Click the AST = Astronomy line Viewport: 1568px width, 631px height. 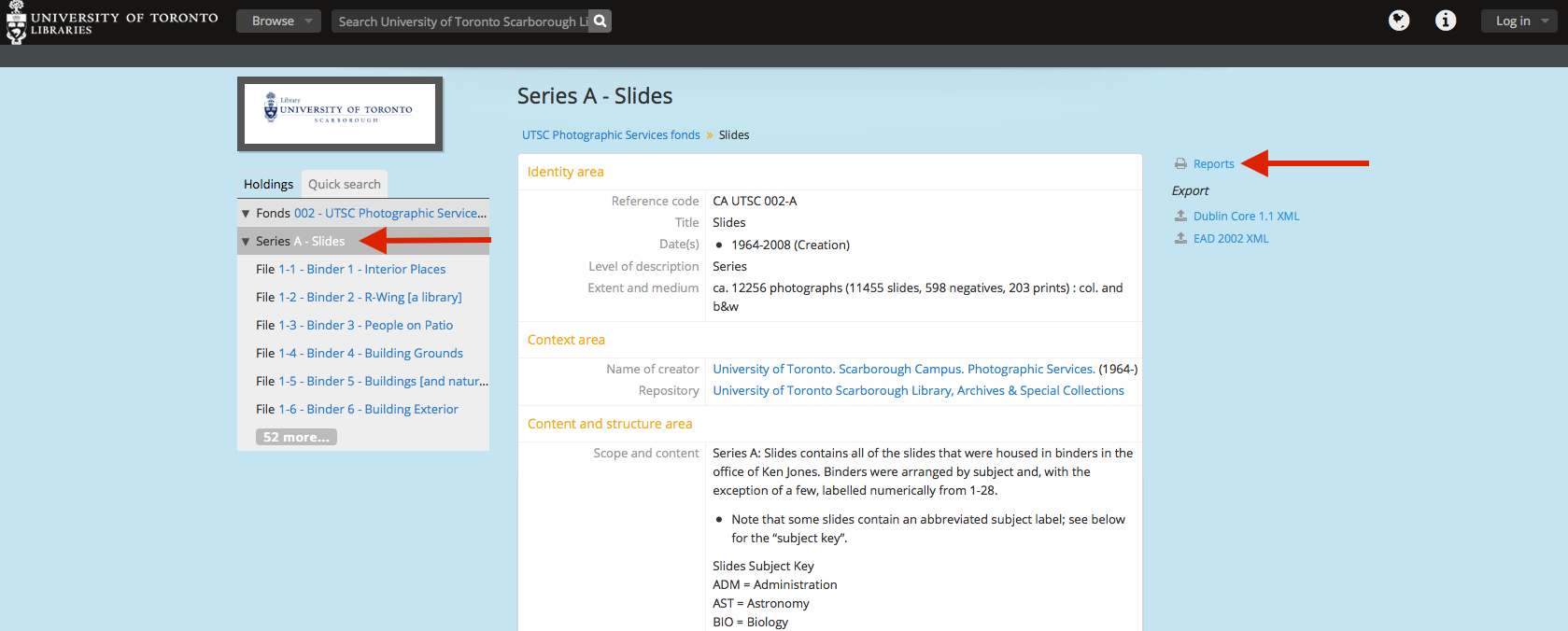pyautogui.click(x=761, y=603)
